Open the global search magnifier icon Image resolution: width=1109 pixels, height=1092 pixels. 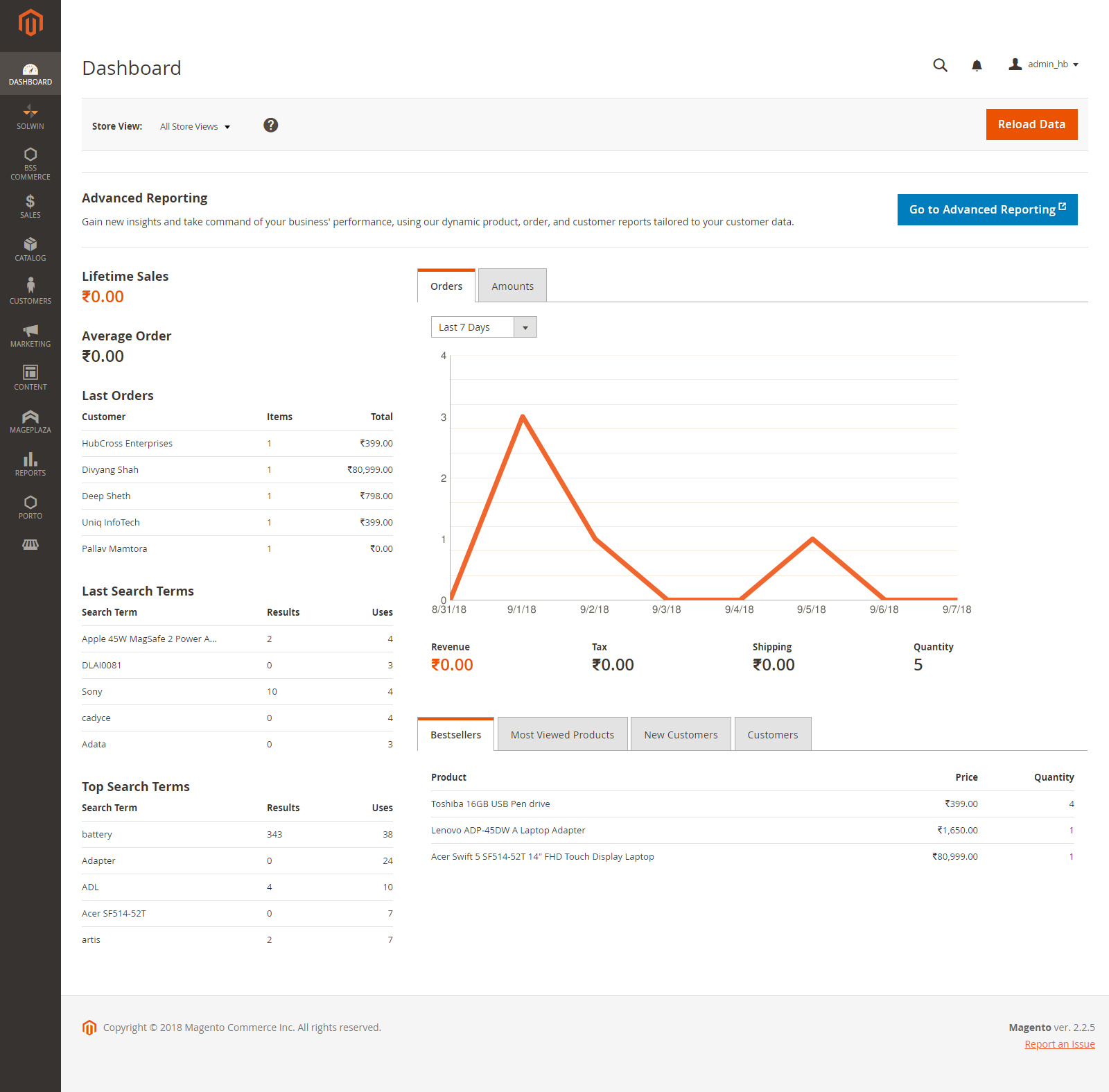pyautogui.click(x=940, y=64)
